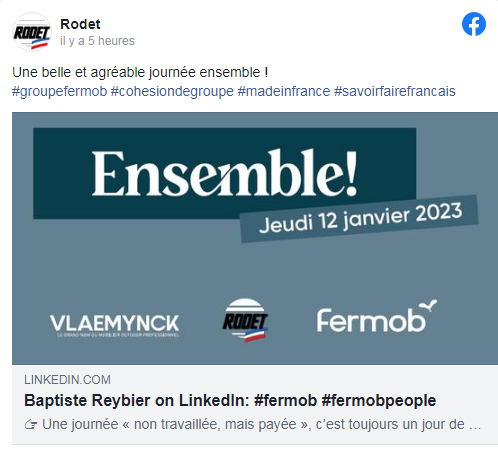Click the Vlaemynck logo in the image
498x449 pixels.
click(114, 325)
